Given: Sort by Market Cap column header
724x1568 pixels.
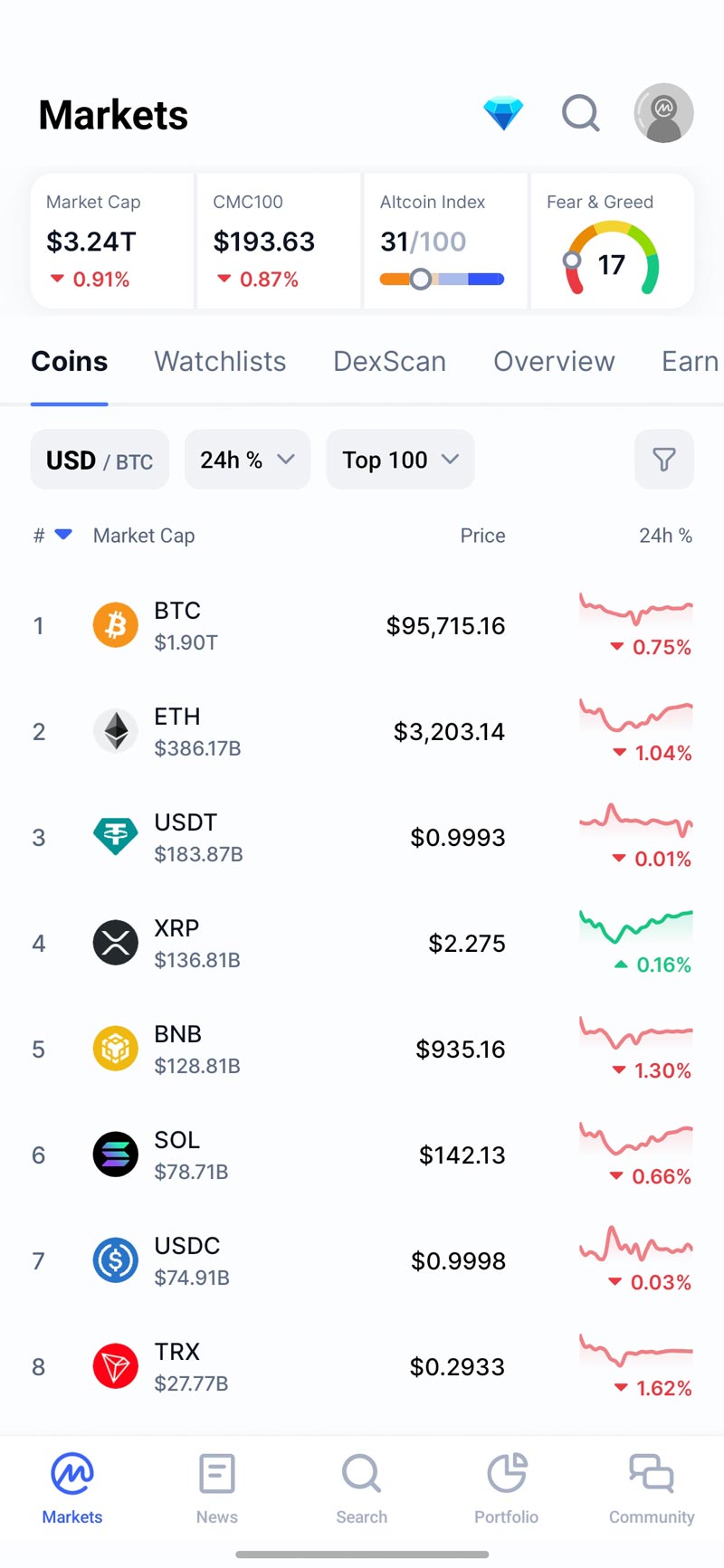Looking at the screenshot, I should pyautogui.click(x=144, y=536).
